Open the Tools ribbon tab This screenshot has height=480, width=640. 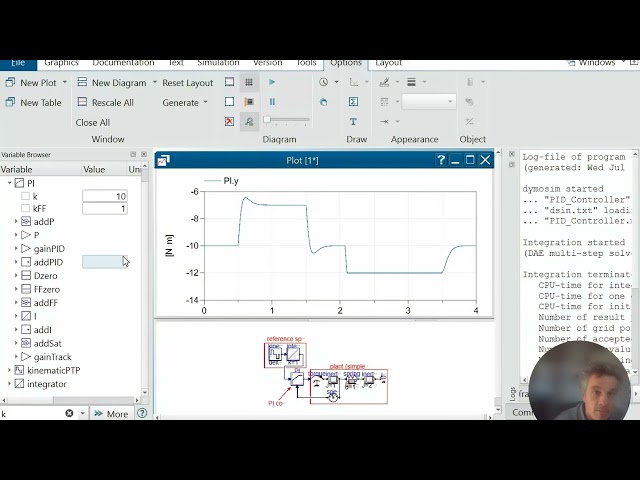pos(306,62)
